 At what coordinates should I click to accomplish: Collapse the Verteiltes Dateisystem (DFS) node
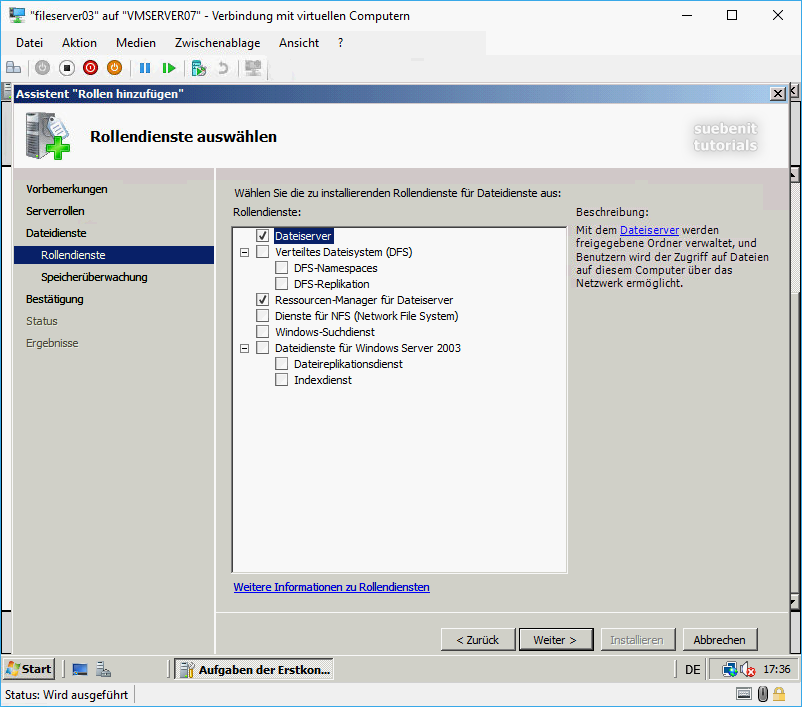pos(244,252)
